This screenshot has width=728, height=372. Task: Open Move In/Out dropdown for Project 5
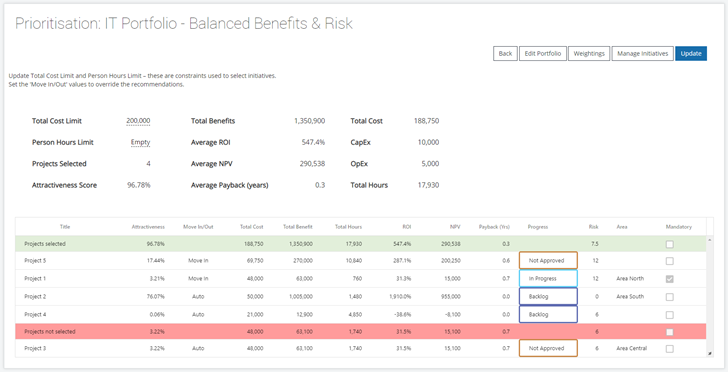tap(198, 261)
